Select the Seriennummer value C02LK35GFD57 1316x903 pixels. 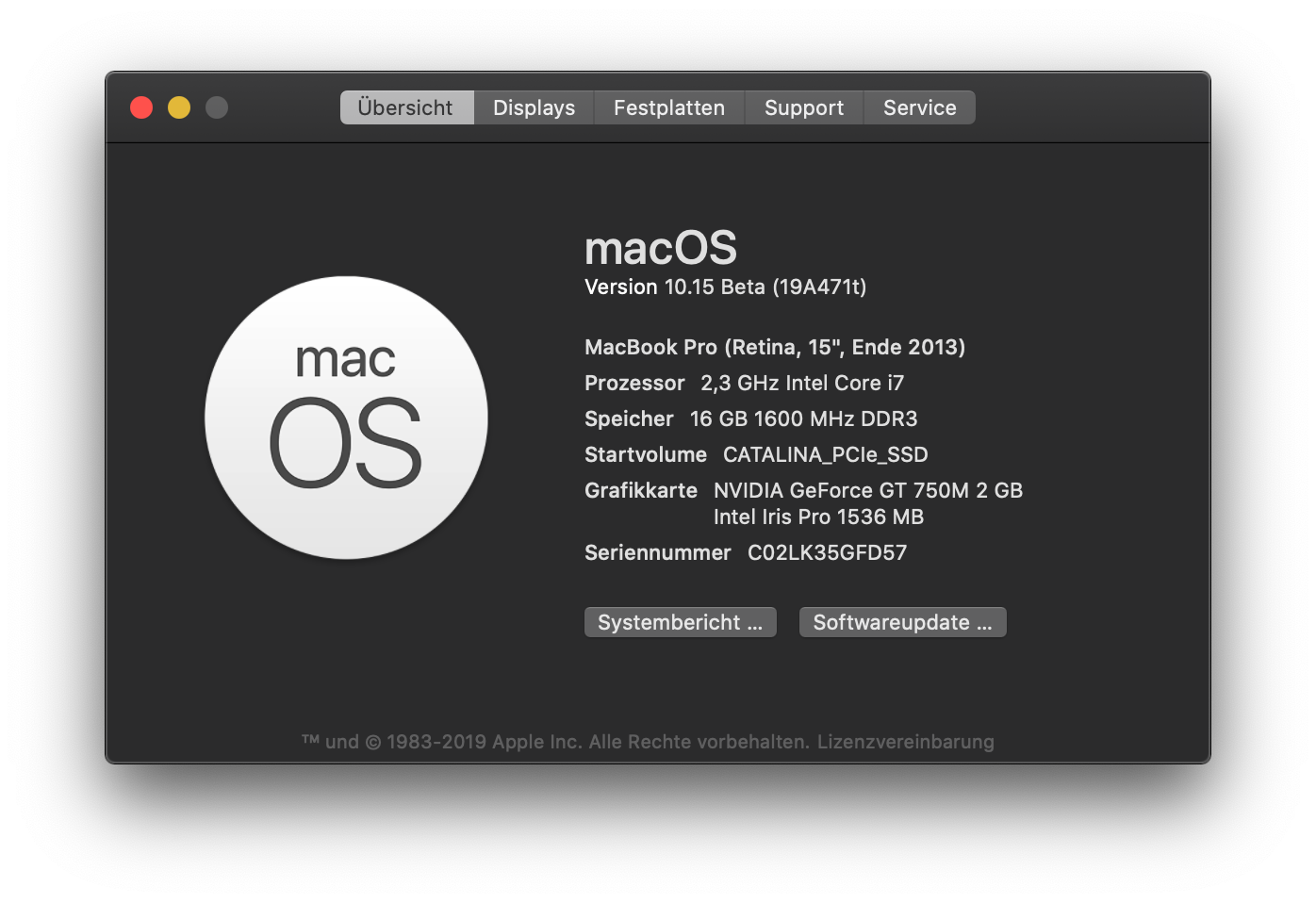point(827,552)
